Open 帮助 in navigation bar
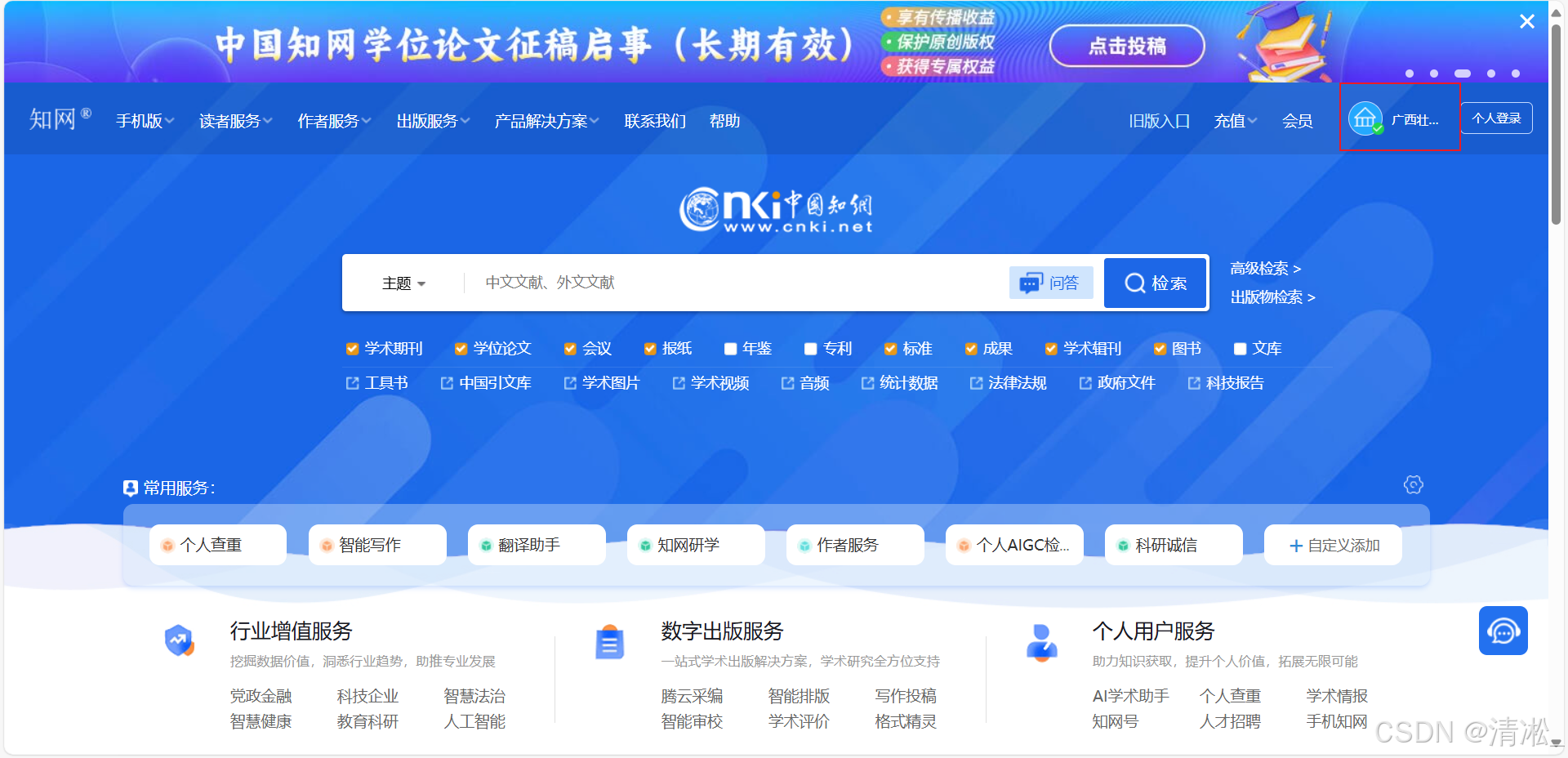 pos(724,121)
